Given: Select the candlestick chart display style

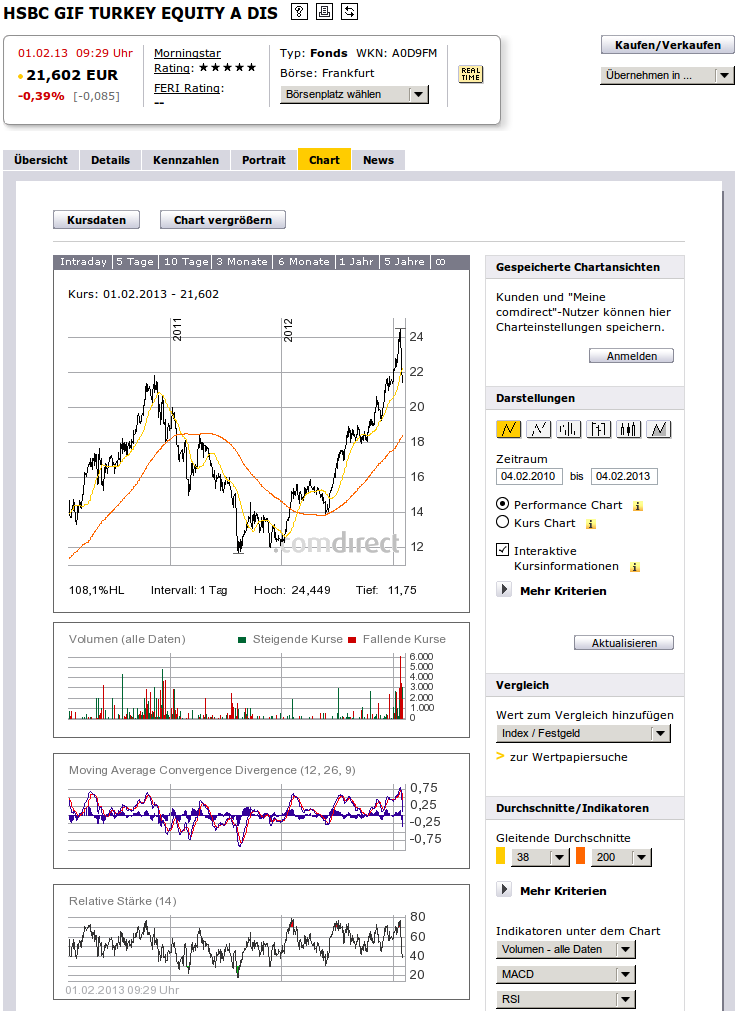Looking at the screenshot, I should point(629,429).
